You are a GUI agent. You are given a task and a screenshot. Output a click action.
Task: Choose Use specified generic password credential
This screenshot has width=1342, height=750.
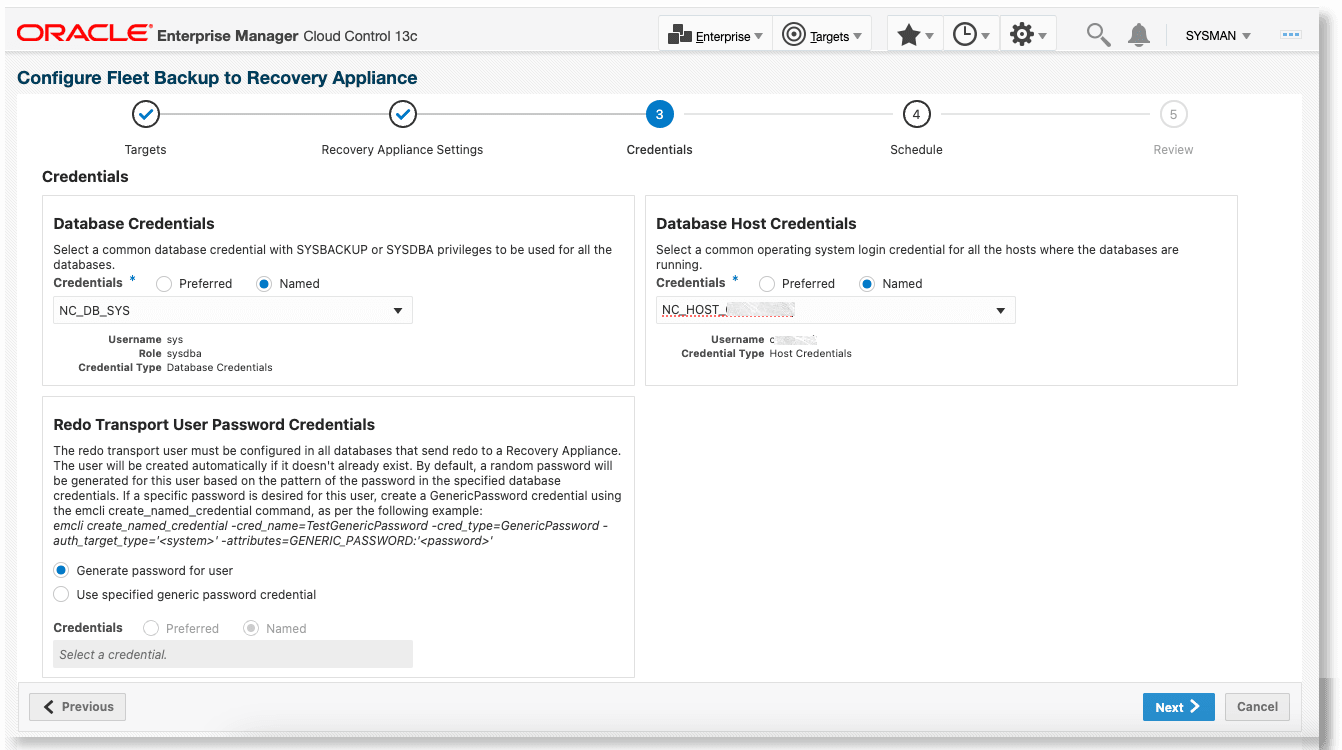pyautogui.click(x=61, y=594)
